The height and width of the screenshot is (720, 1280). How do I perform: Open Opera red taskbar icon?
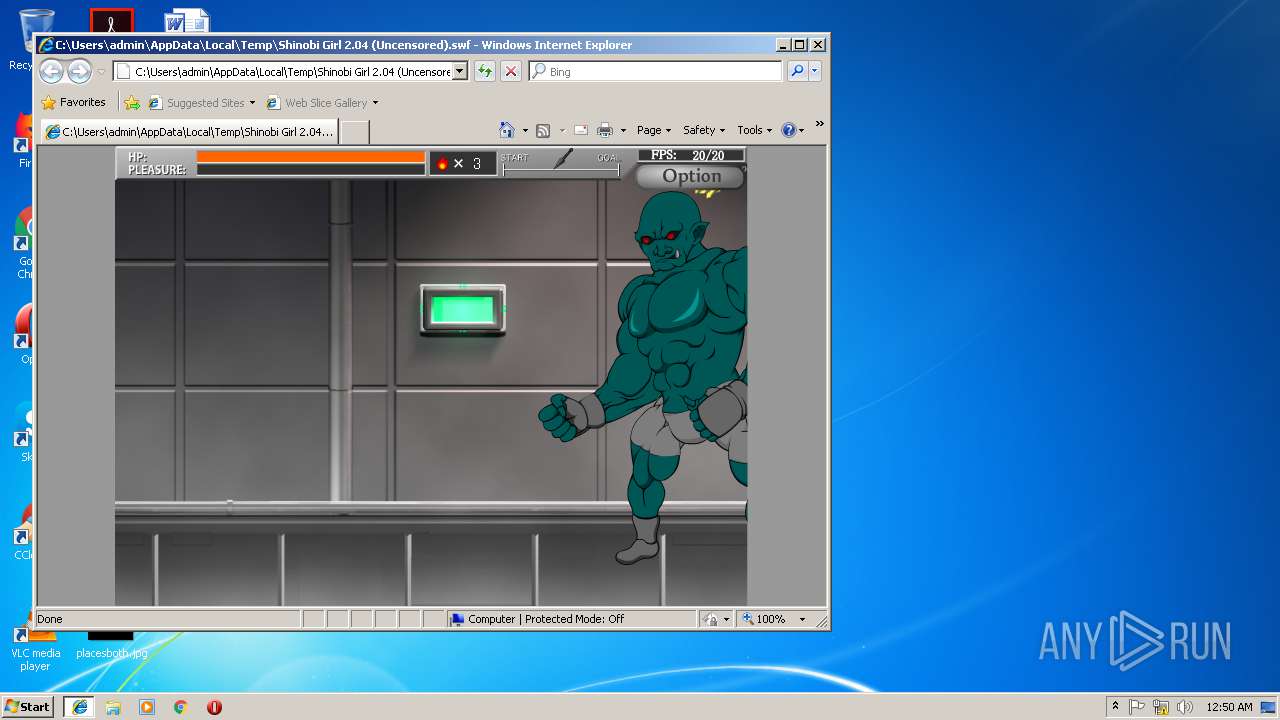coord(214,706)
